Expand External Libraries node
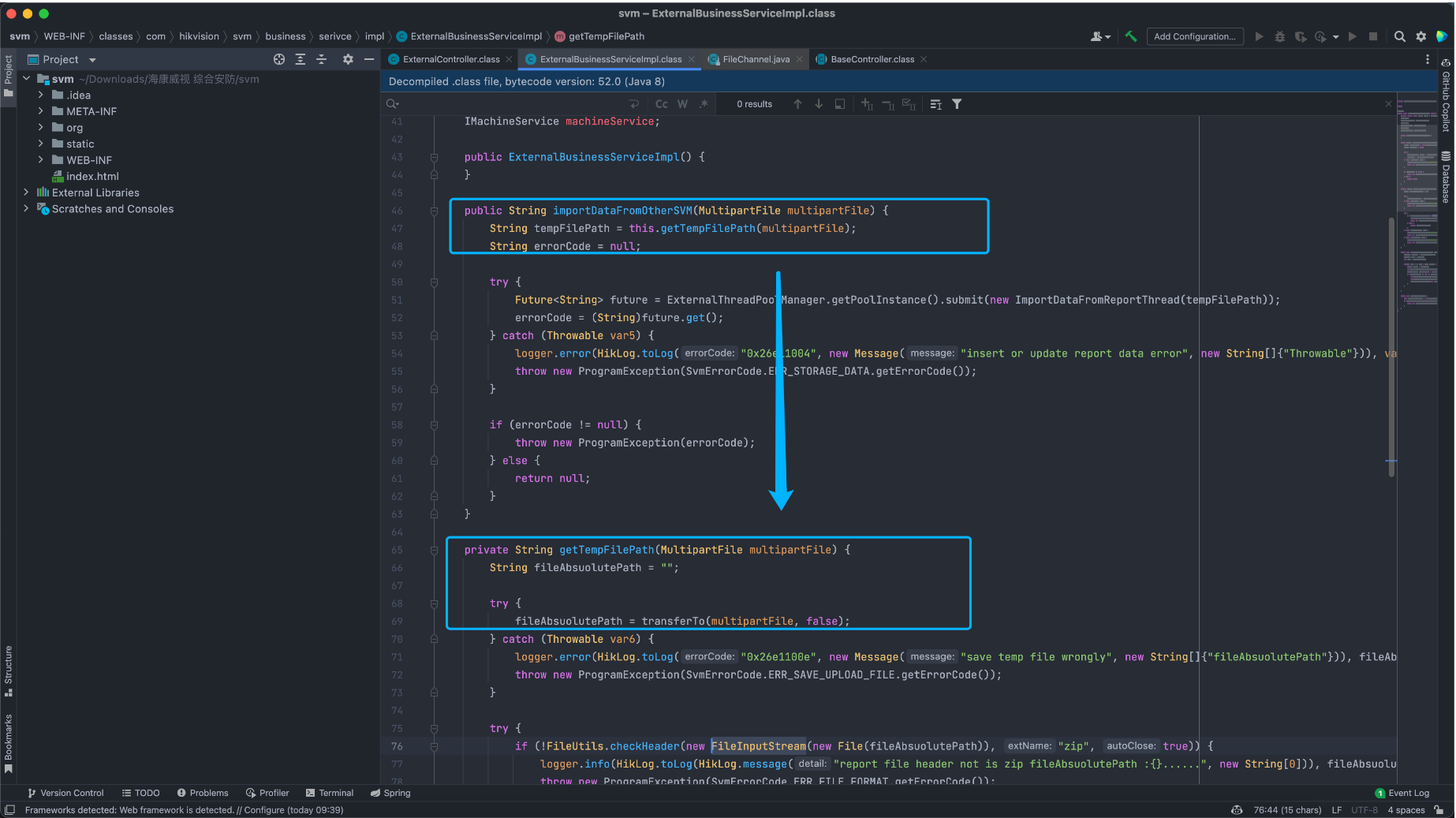1456x818 pixels. tap(26, 192)
